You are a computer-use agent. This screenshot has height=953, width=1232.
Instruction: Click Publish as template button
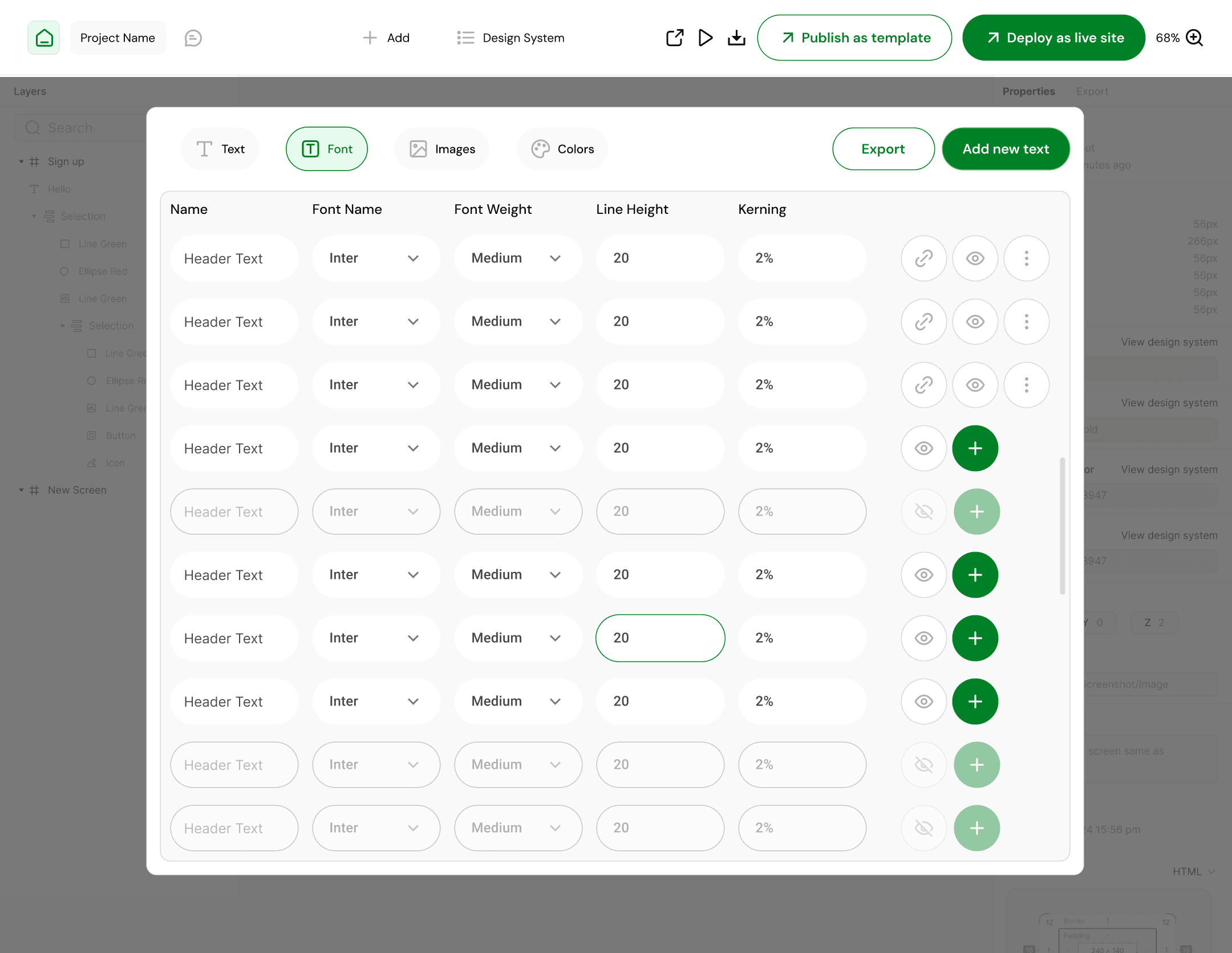pyautogui.click(x=854, y=38)
